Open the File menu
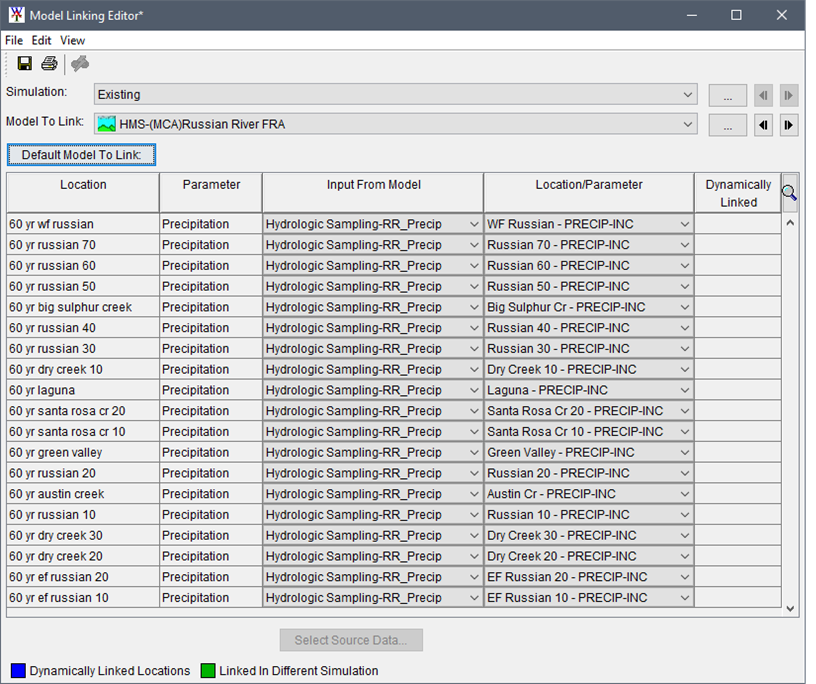The image size is (816, 684). click(13, 40)
